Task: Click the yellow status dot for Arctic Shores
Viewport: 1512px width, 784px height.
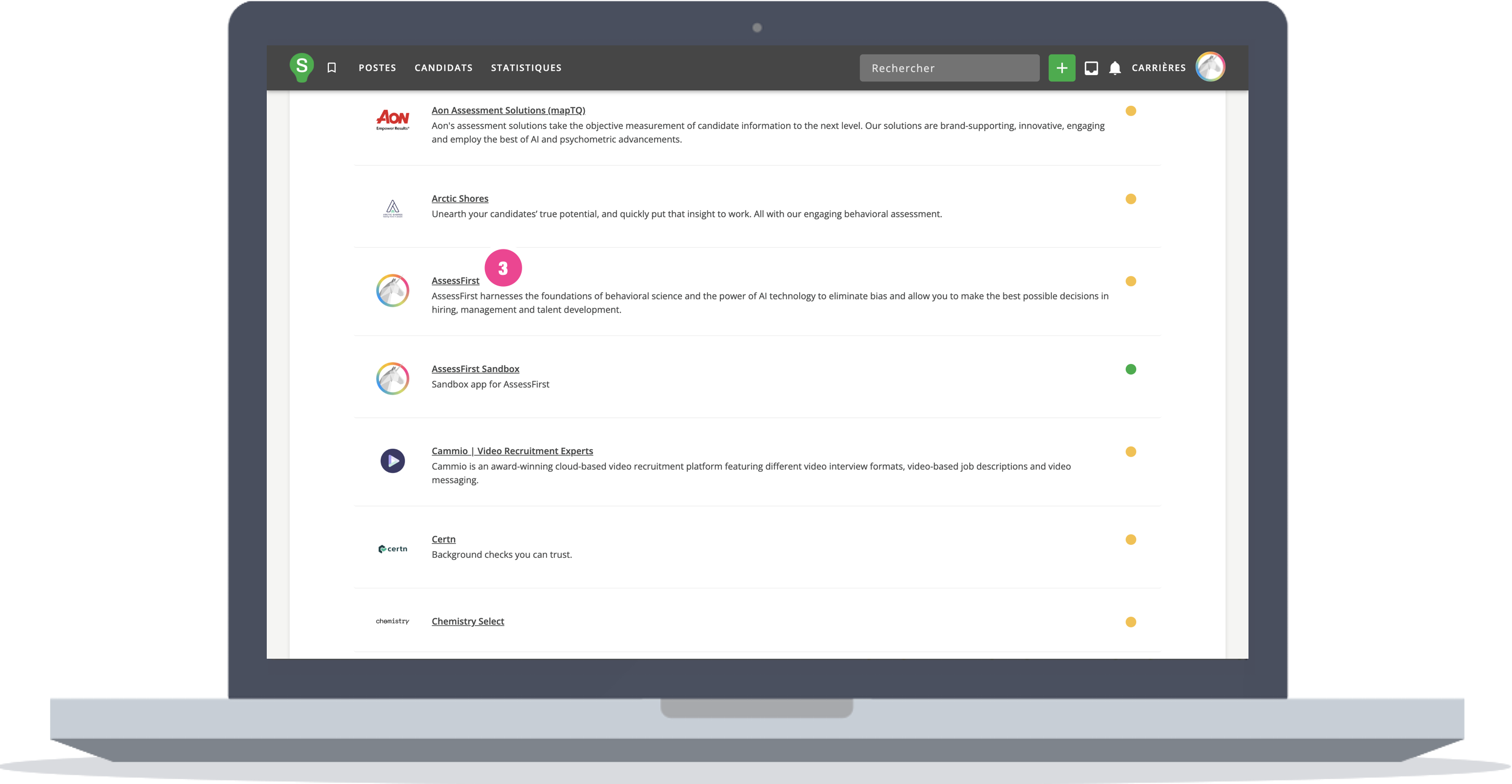Action: [1130, 199]
